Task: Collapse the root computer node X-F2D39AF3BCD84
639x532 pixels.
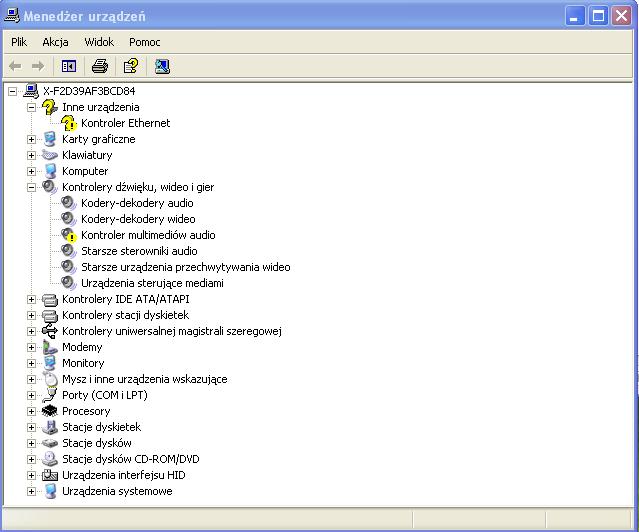Action: 13,91
